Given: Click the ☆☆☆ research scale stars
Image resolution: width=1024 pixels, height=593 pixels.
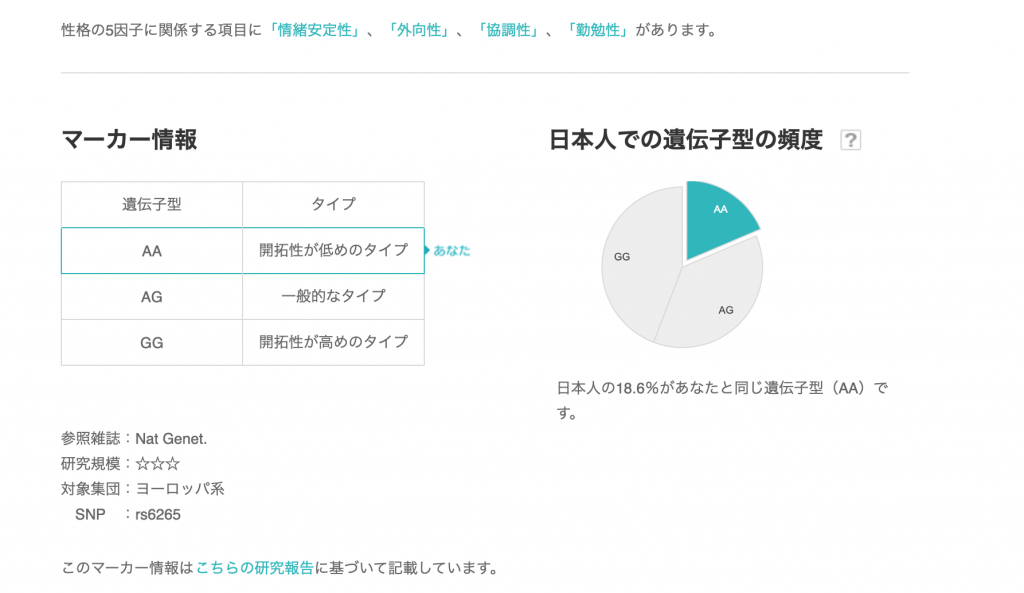Looking at the screenshot, I should pos(158,464).
